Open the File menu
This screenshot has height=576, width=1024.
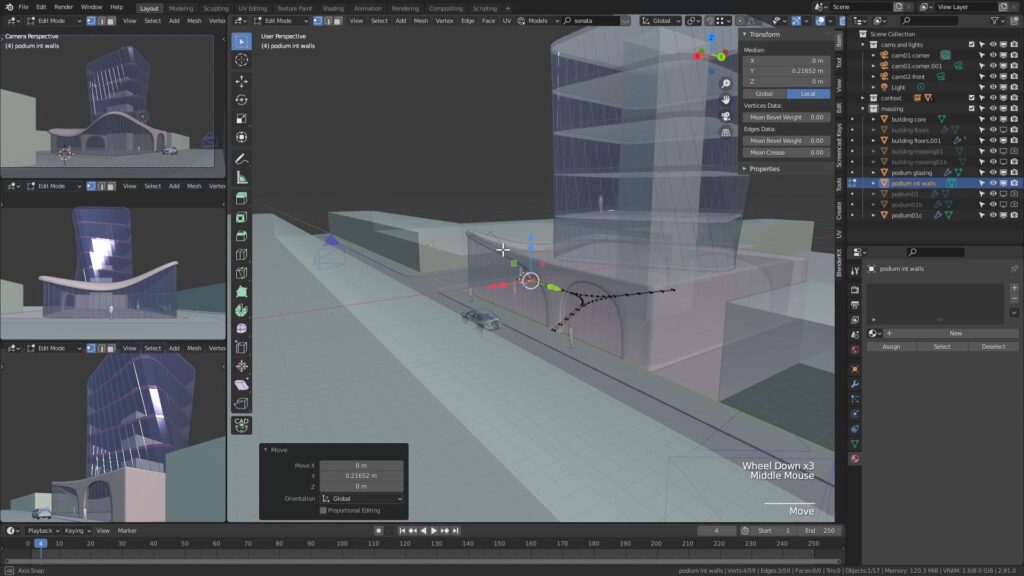(23, 7)
